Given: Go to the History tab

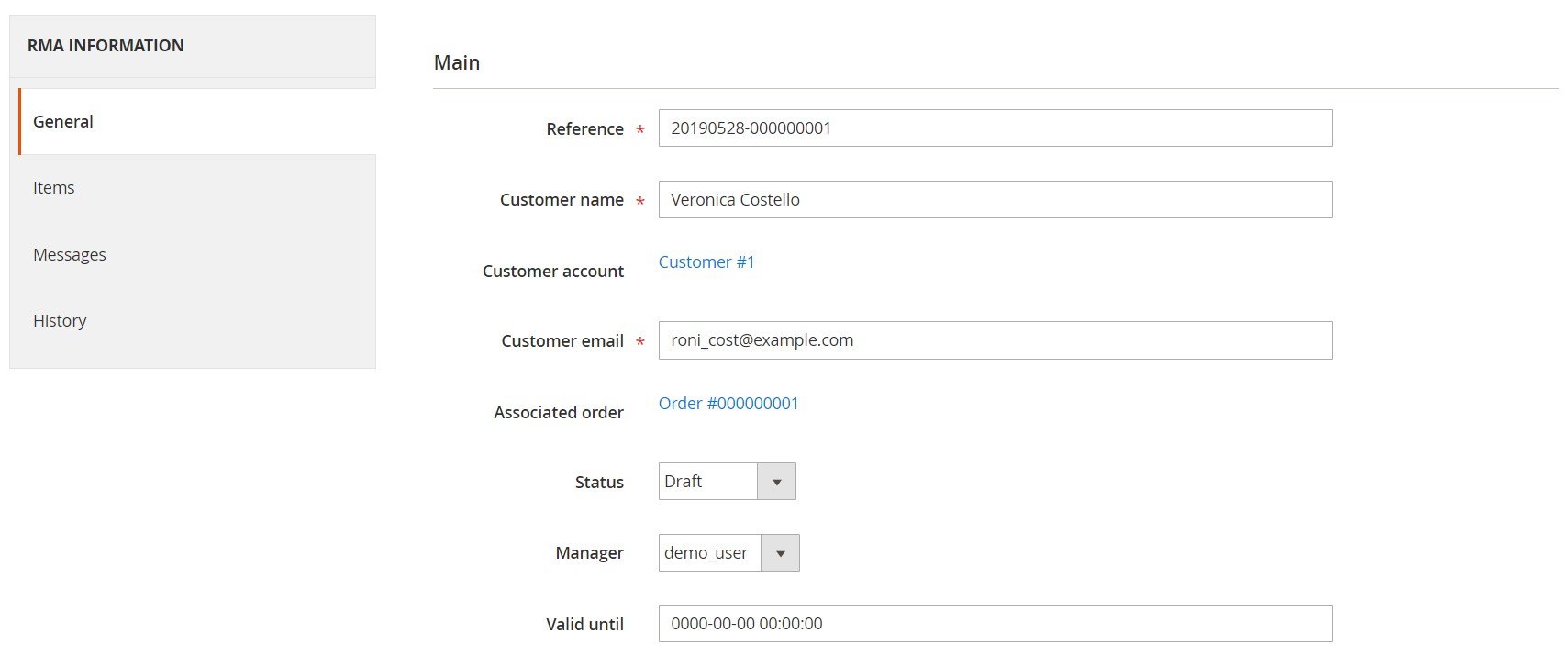Looking at the screenshot, I should tap(197, 320).
